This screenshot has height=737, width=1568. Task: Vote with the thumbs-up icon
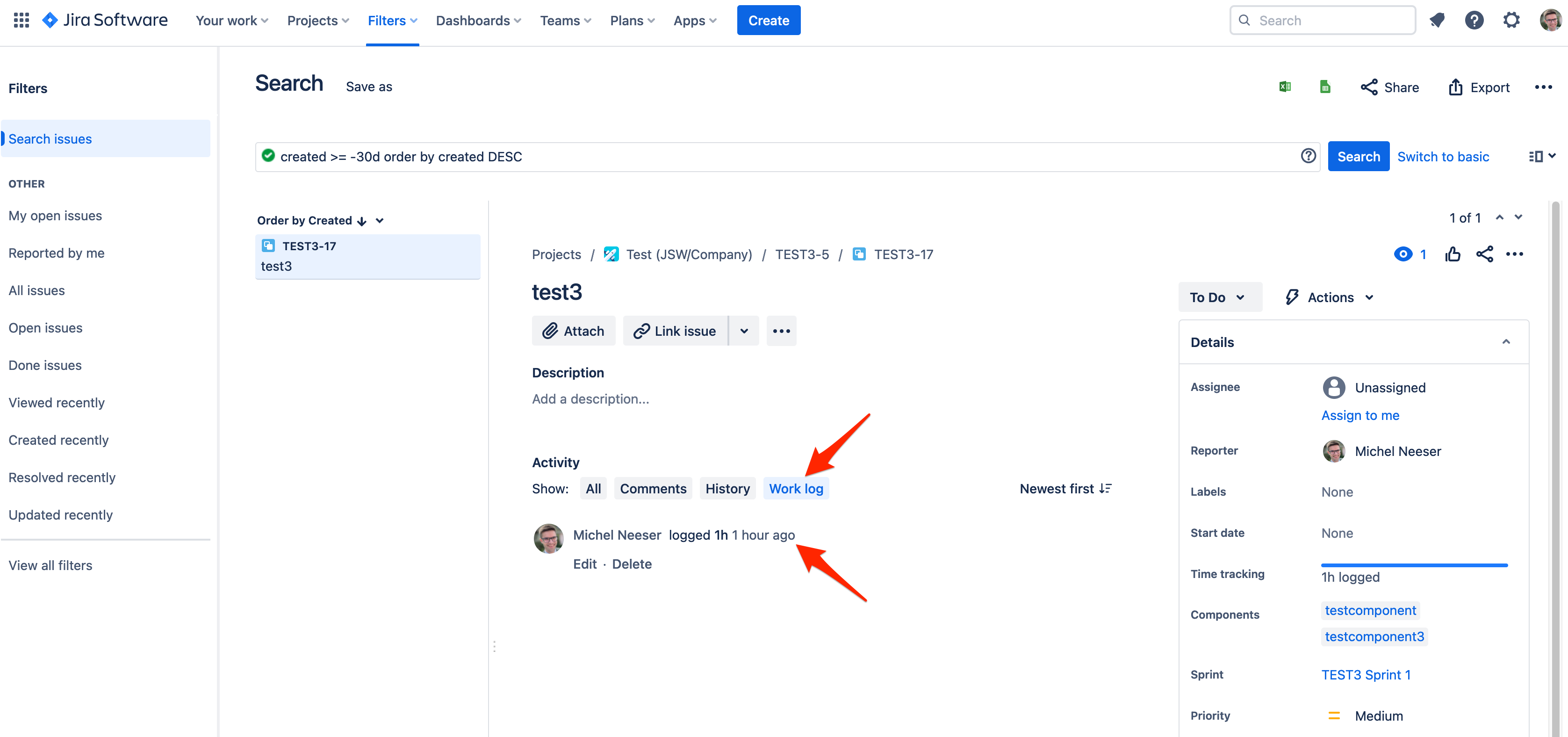click(1453, 254)
